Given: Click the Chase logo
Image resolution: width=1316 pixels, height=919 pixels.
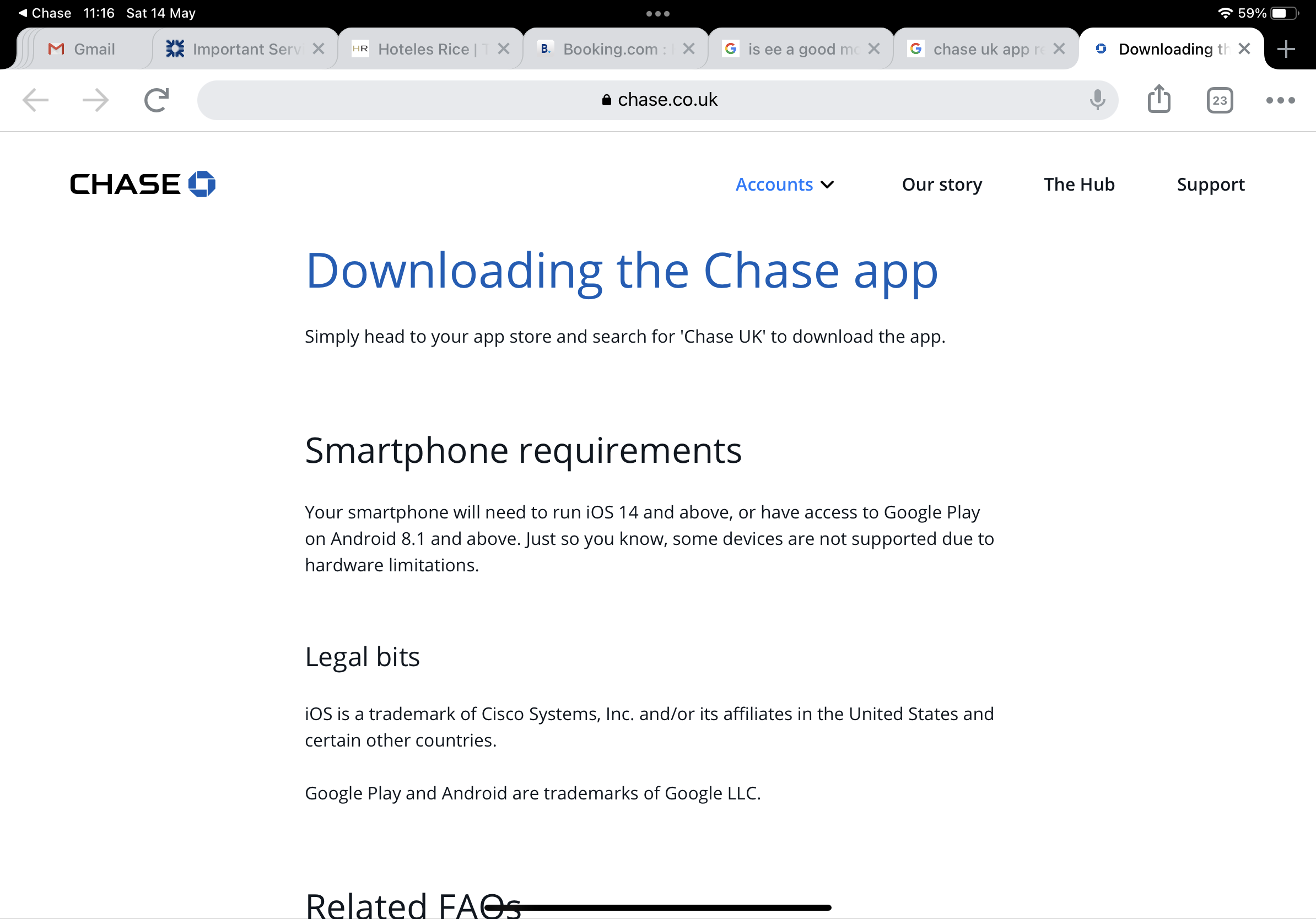Looking at the screenshot, I should 143,184.
